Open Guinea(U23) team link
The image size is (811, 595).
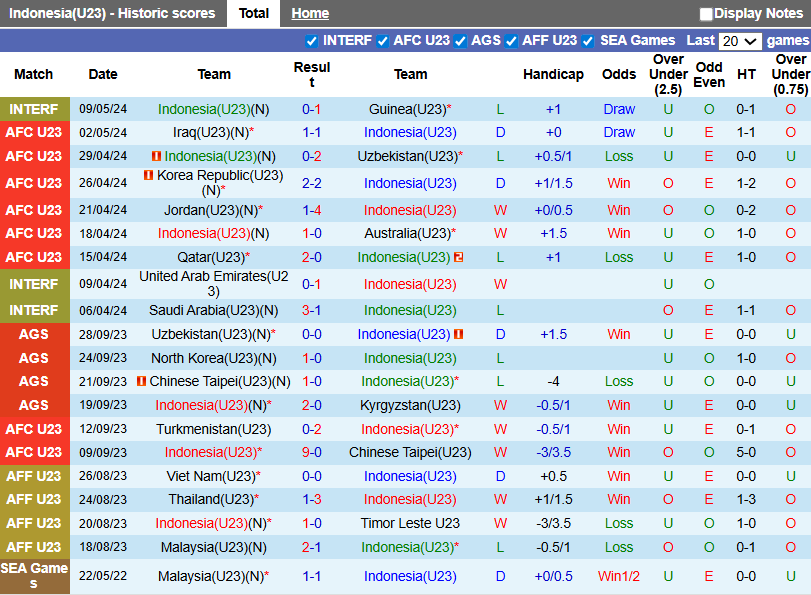pyautogui.click(x=410, y=109)
